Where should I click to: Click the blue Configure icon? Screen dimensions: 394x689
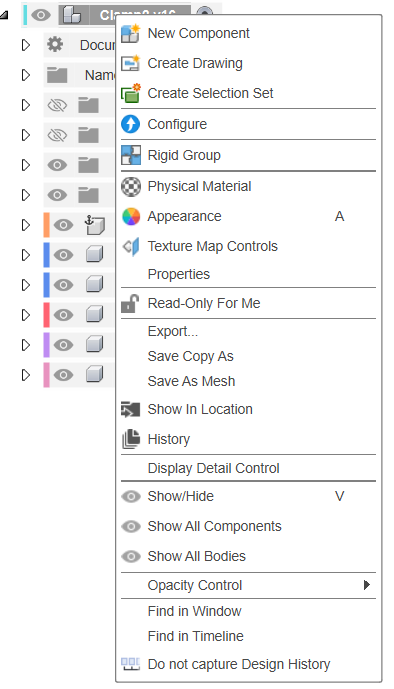click(x=130, y=124)
